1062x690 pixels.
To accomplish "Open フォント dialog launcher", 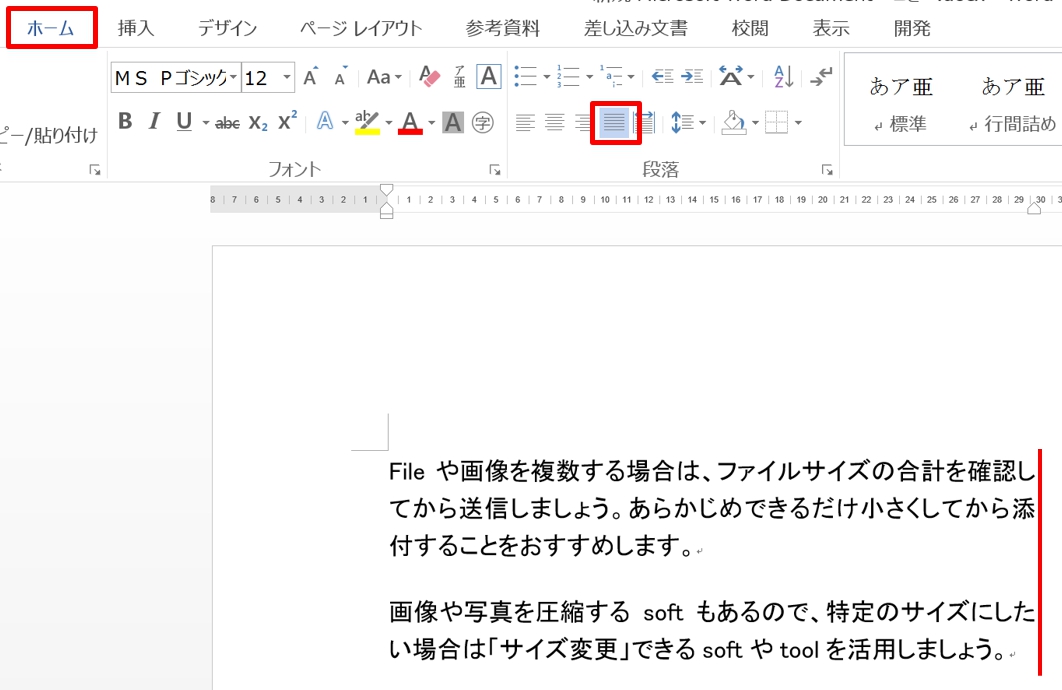I will [x=495, y=171].
